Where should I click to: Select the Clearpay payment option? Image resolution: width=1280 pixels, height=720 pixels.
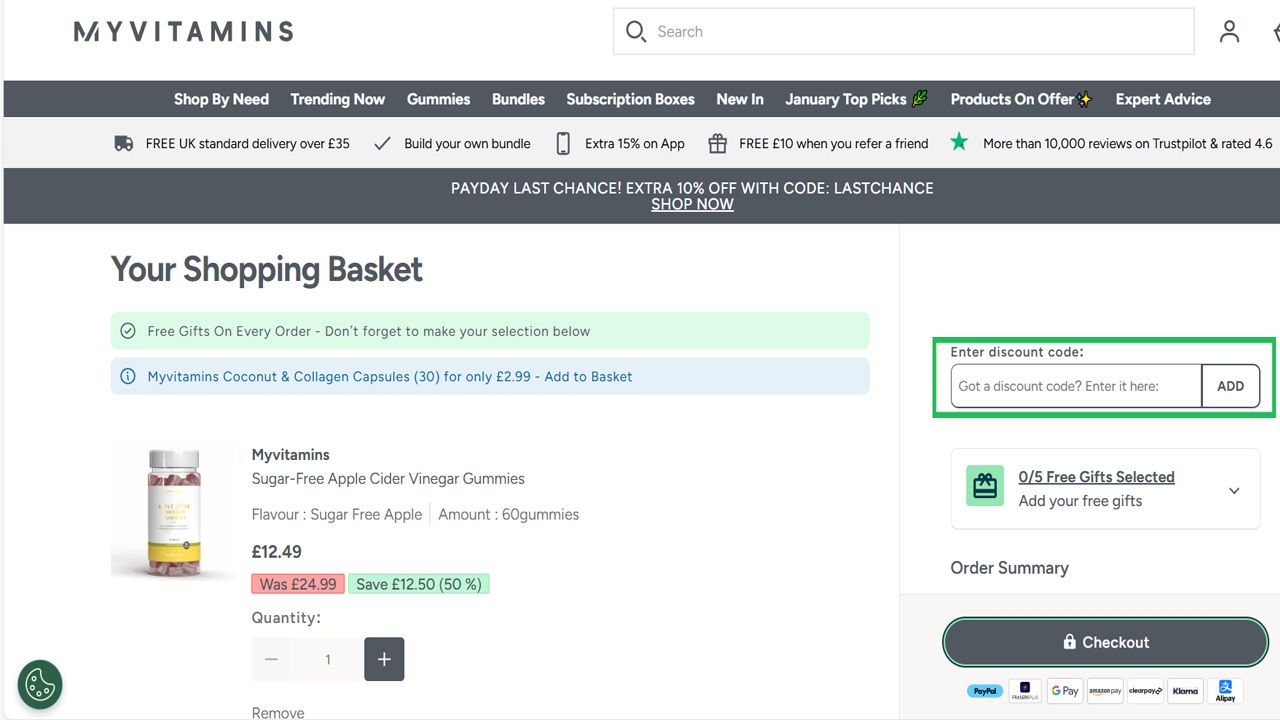(1144, 690)
